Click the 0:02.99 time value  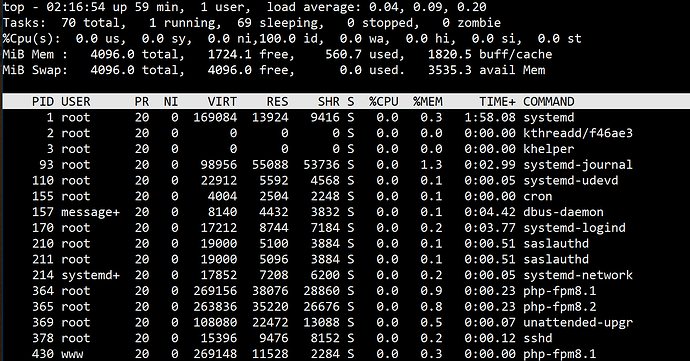(x=490, y=165)
